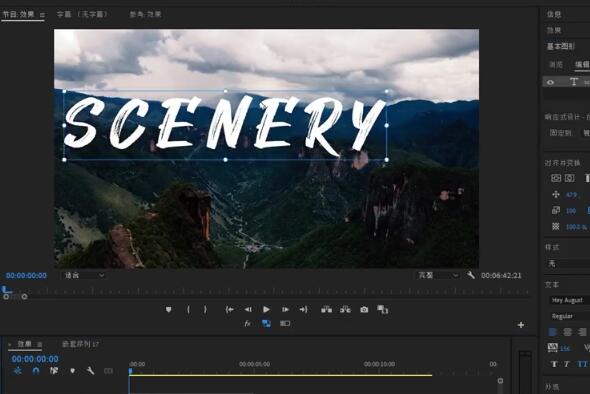Screen dimensions: 590x394
Task: Open the Regular font style dropdown
Action: click(569, 316)
